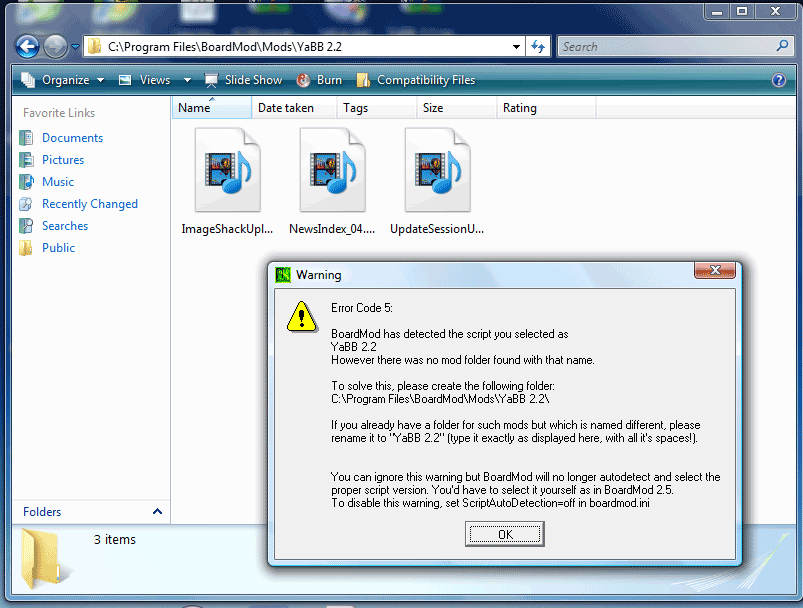This screenshot has width=803, height=608.
Task: Open the Organize menu
Action: pyautogui.click(x=62, y=80)
